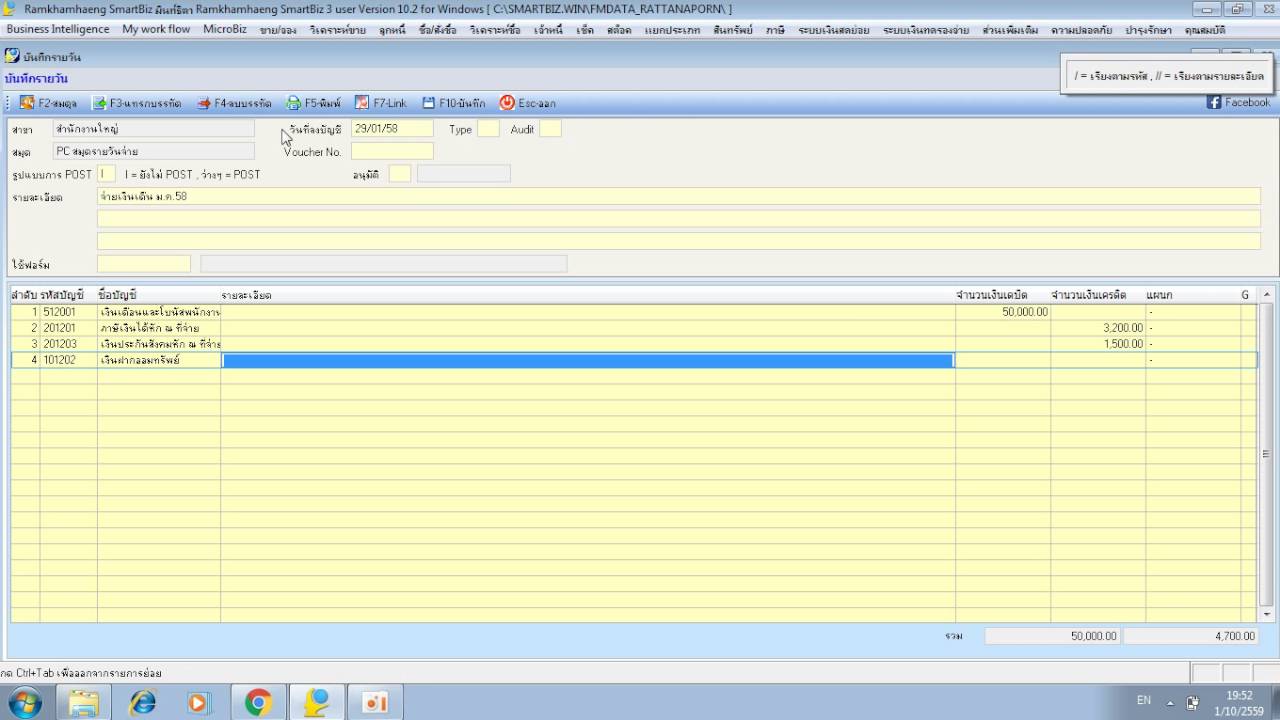This screenshot has width=1280, height=720.
Task: Click the Audit input box
Action: pyautogui.click(x=550, y=129)
